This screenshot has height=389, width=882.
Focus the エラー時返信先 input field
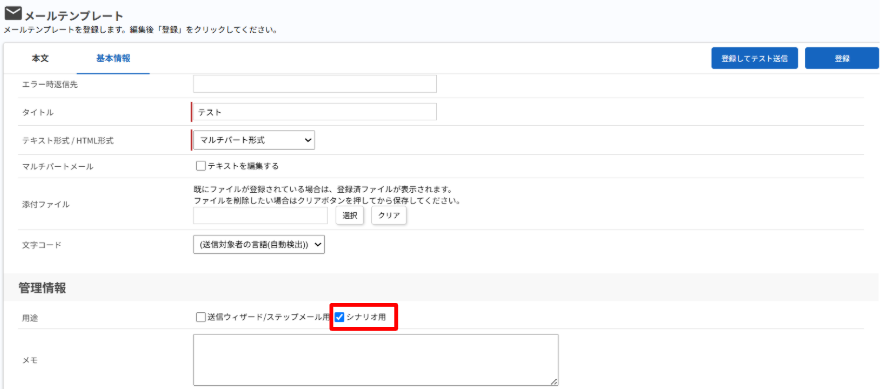coord(315,84)
